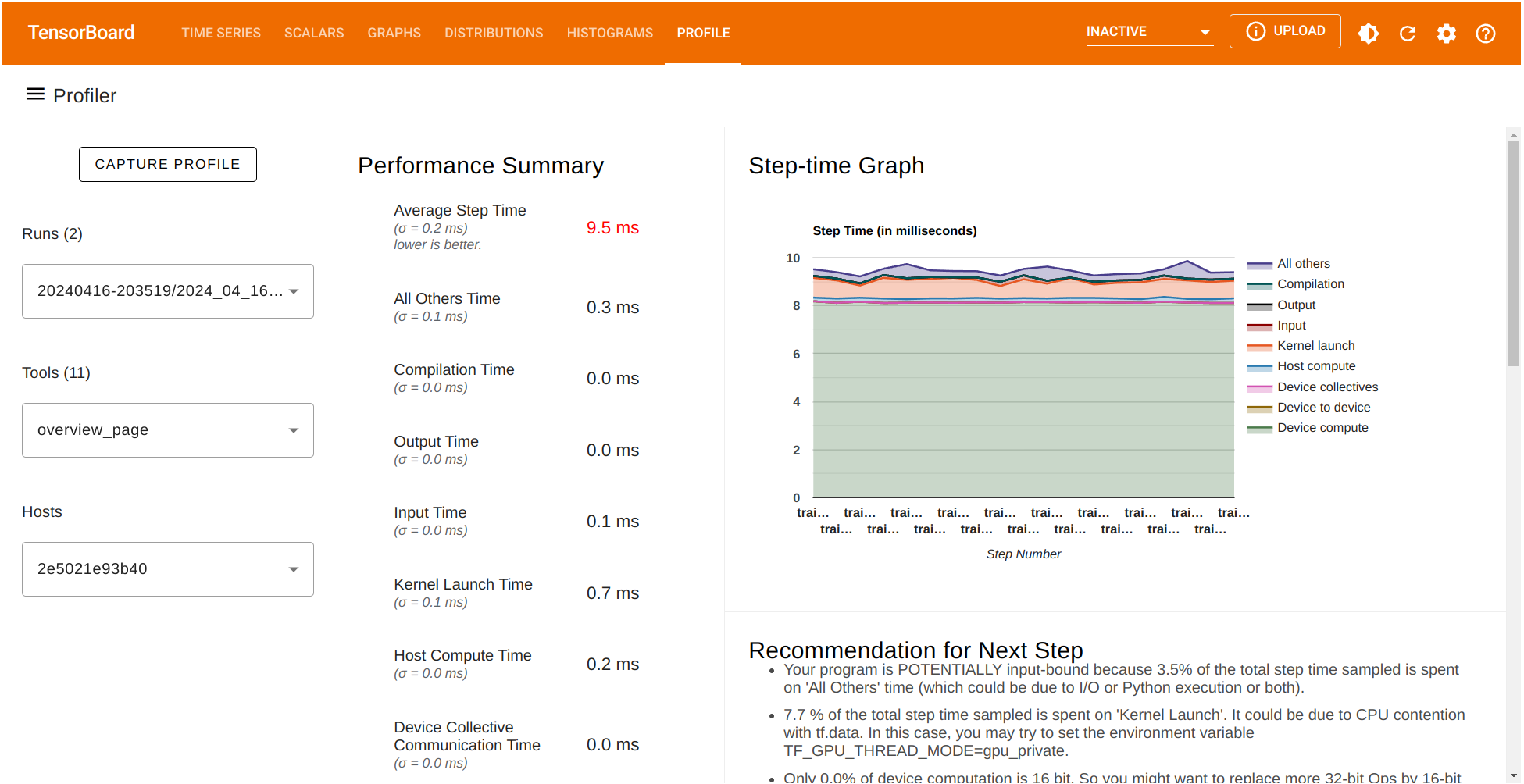Click the Output legend entry
The width and height of the screenshot is (1524, 784).
[1282, 305]
